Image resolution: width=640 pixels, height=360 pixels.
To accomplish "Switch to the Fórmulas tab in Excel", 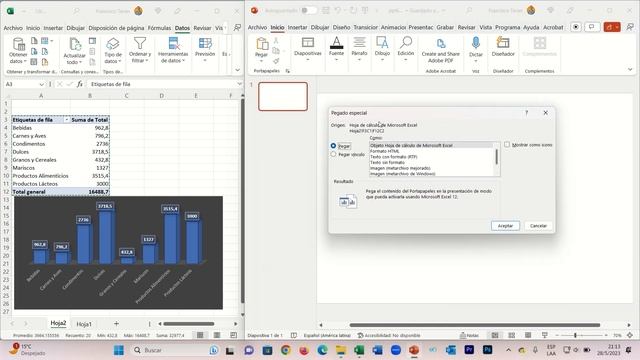I will click(x=159, y=28).
